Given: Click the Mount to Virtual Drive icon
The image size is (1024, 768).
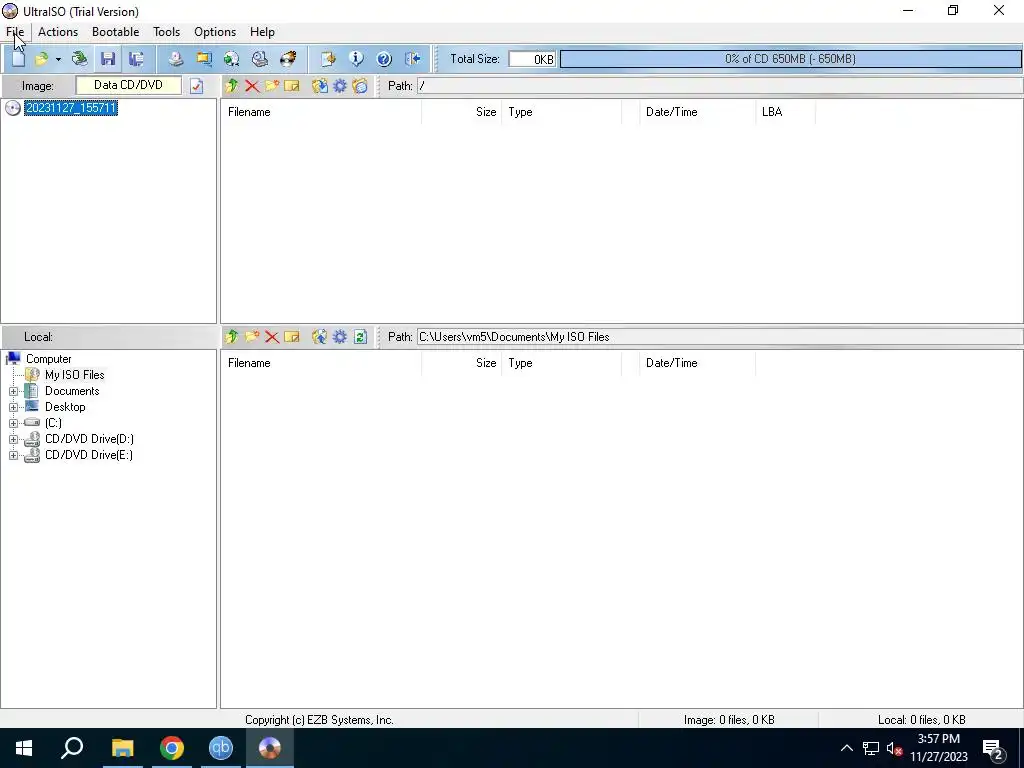Looking at the screenshot, I should [x=260, y=59].
